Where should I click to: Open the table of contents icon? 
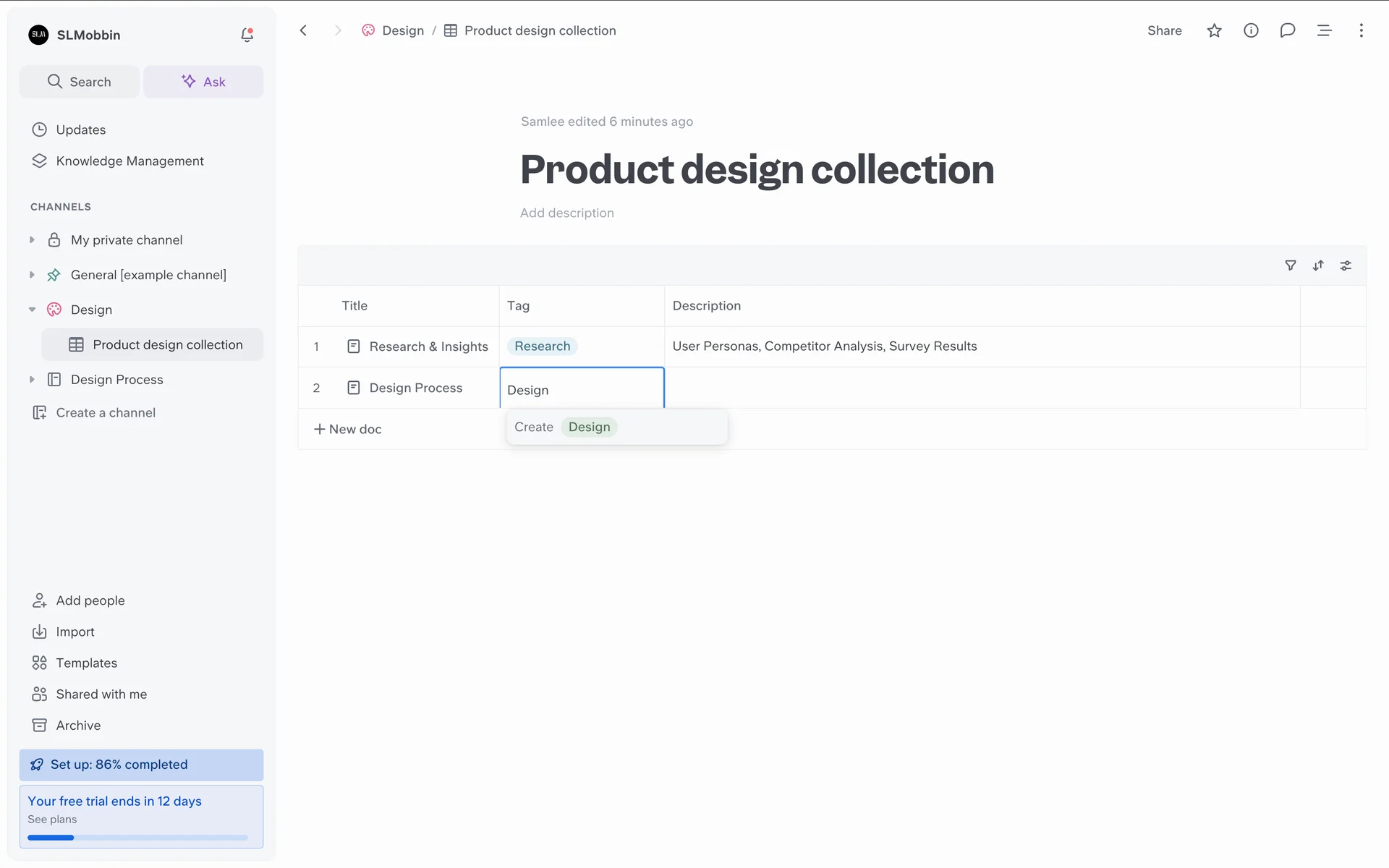(1324, 30)
